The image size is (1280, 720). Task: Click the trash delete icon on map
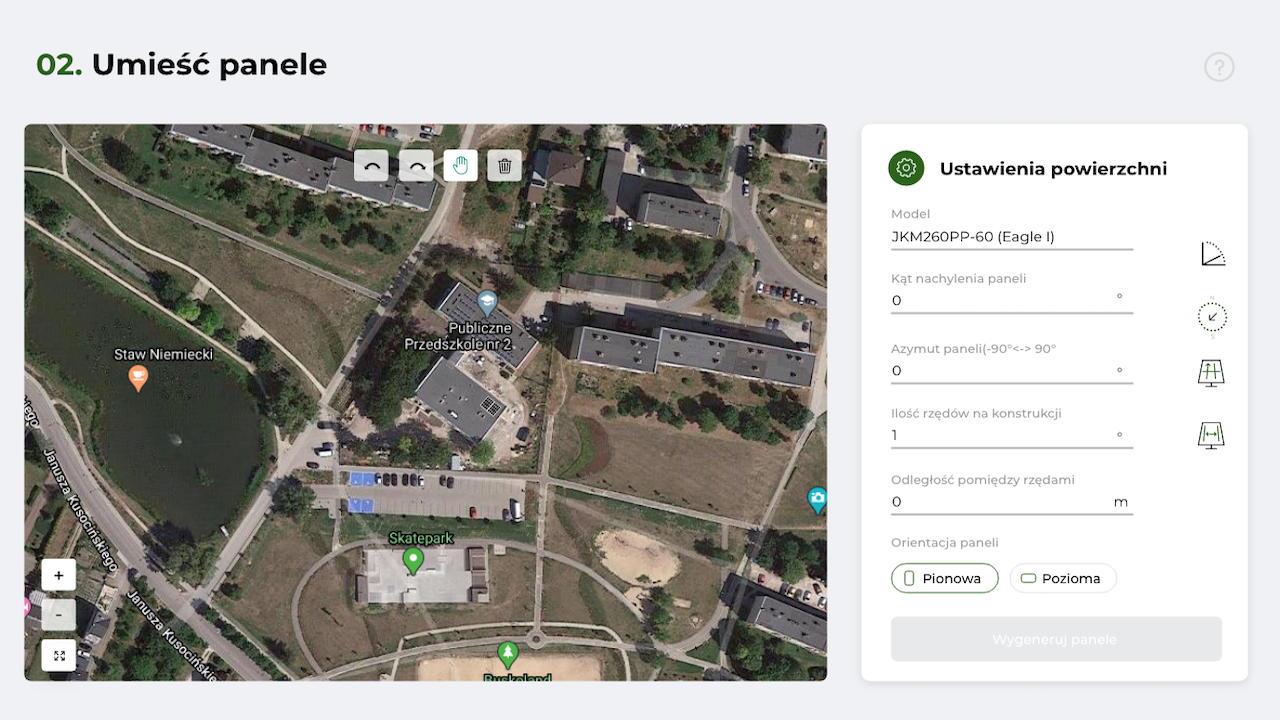505,165
